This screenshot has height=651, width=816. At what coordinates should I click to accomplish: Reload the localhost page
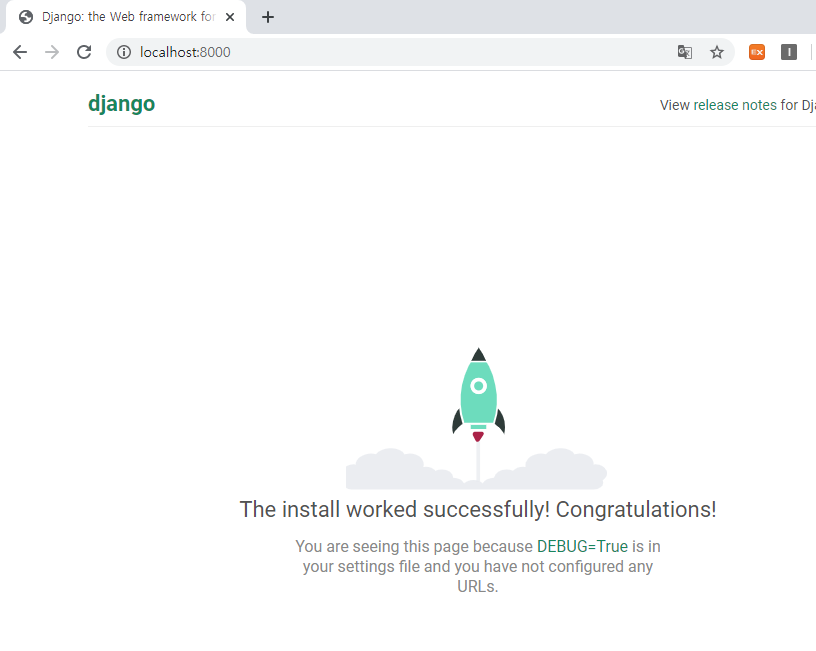pos(84,52)
